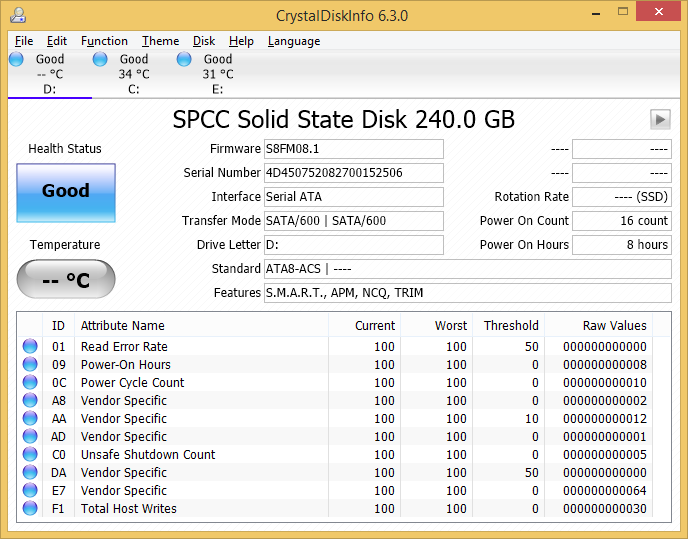Click status orb for Power Cycle Count

tap(30, 382)
